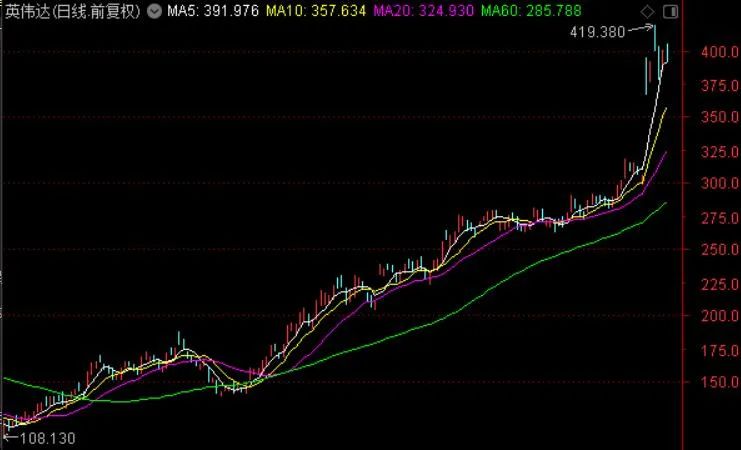The height and width of the screenshot is (450, 741).
Task: Click the 108.130 low price label
Action: click(x=47, y=438)
